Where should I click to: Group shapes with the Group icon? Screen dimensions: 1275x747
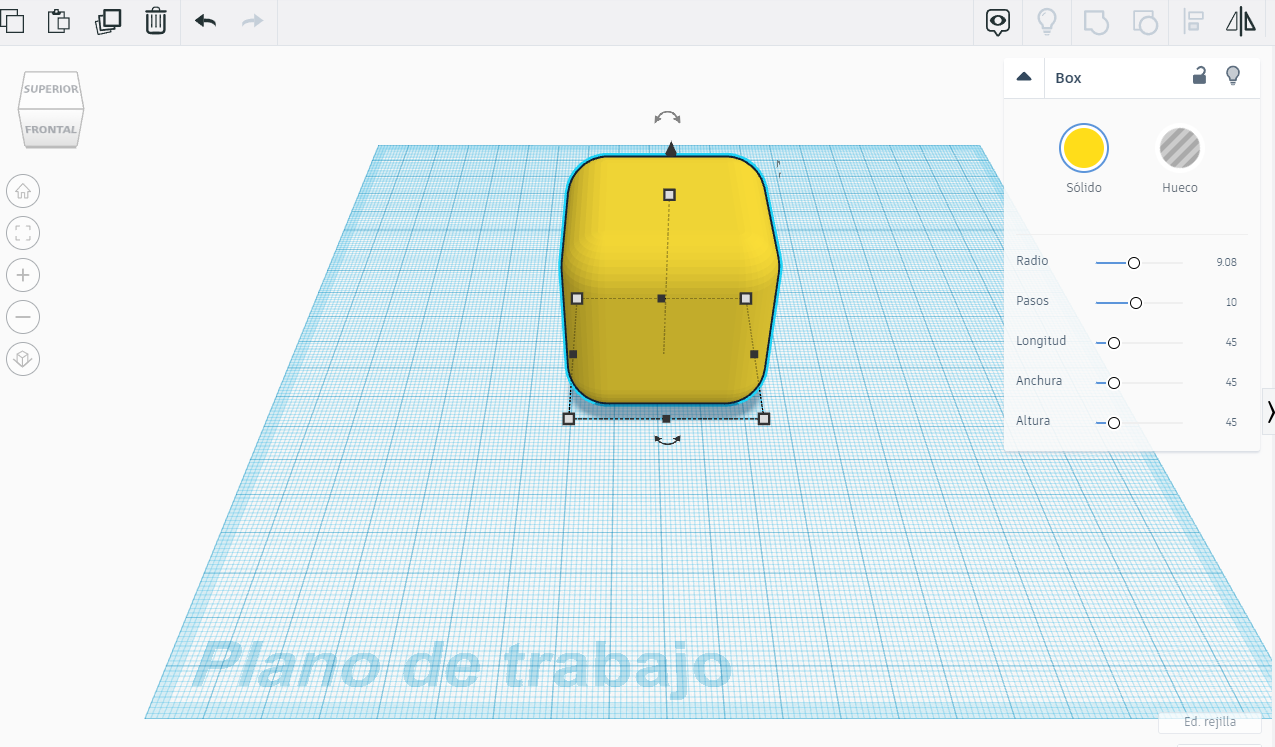point(1095,22)
